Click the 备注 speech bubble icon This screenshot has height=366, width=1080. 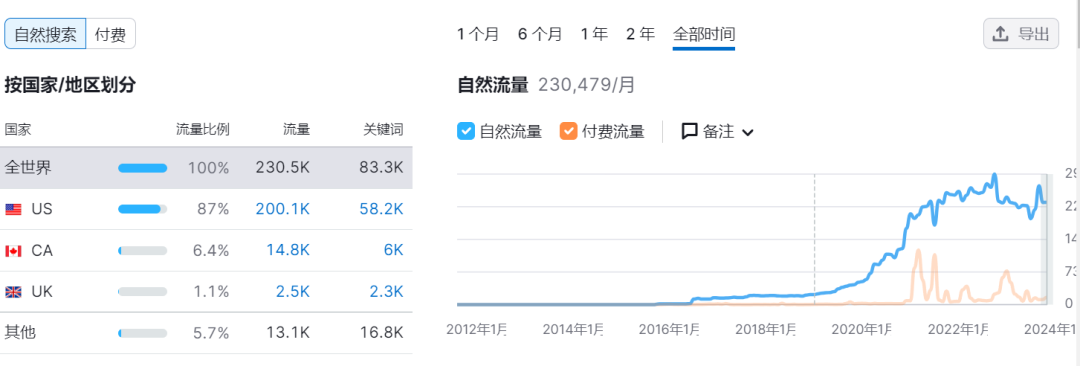[689, 131]
